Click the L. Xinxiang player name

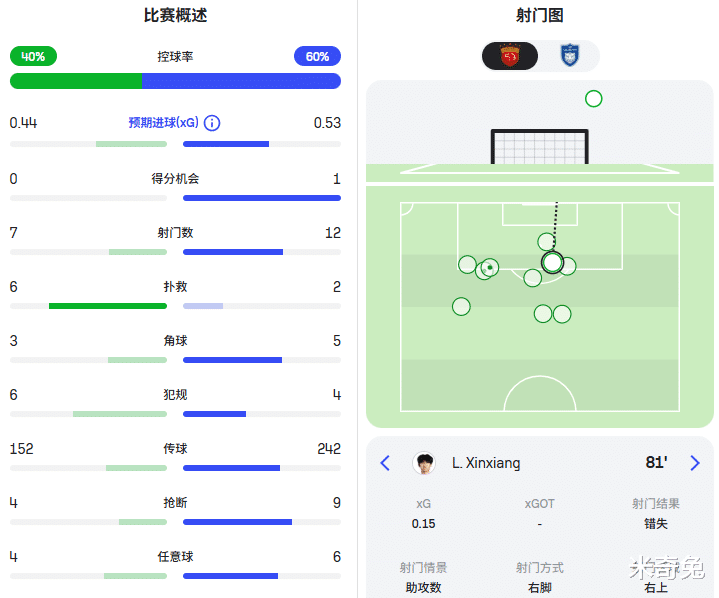pos(486,463)
